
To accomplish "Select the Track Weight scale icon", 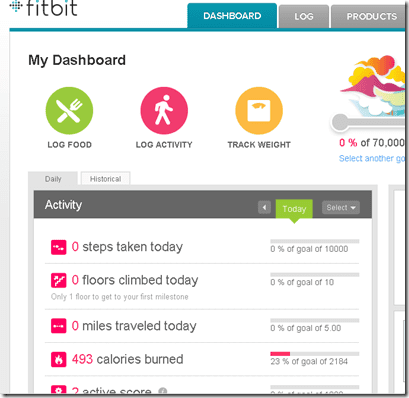I will coord(259,111).
